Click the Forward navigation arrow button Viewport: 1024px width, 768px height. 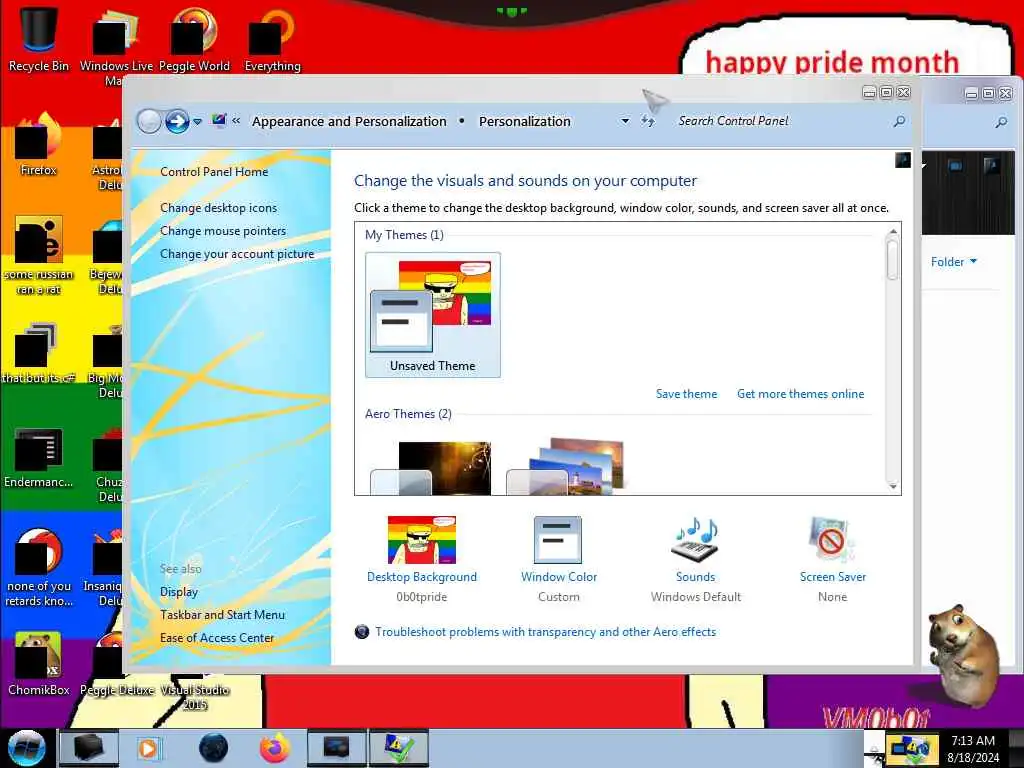point(177,121)
